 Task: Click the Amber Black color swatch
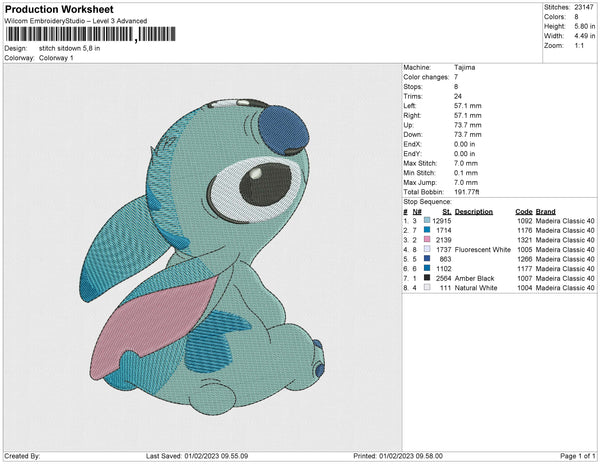click(x=427, y=278)
